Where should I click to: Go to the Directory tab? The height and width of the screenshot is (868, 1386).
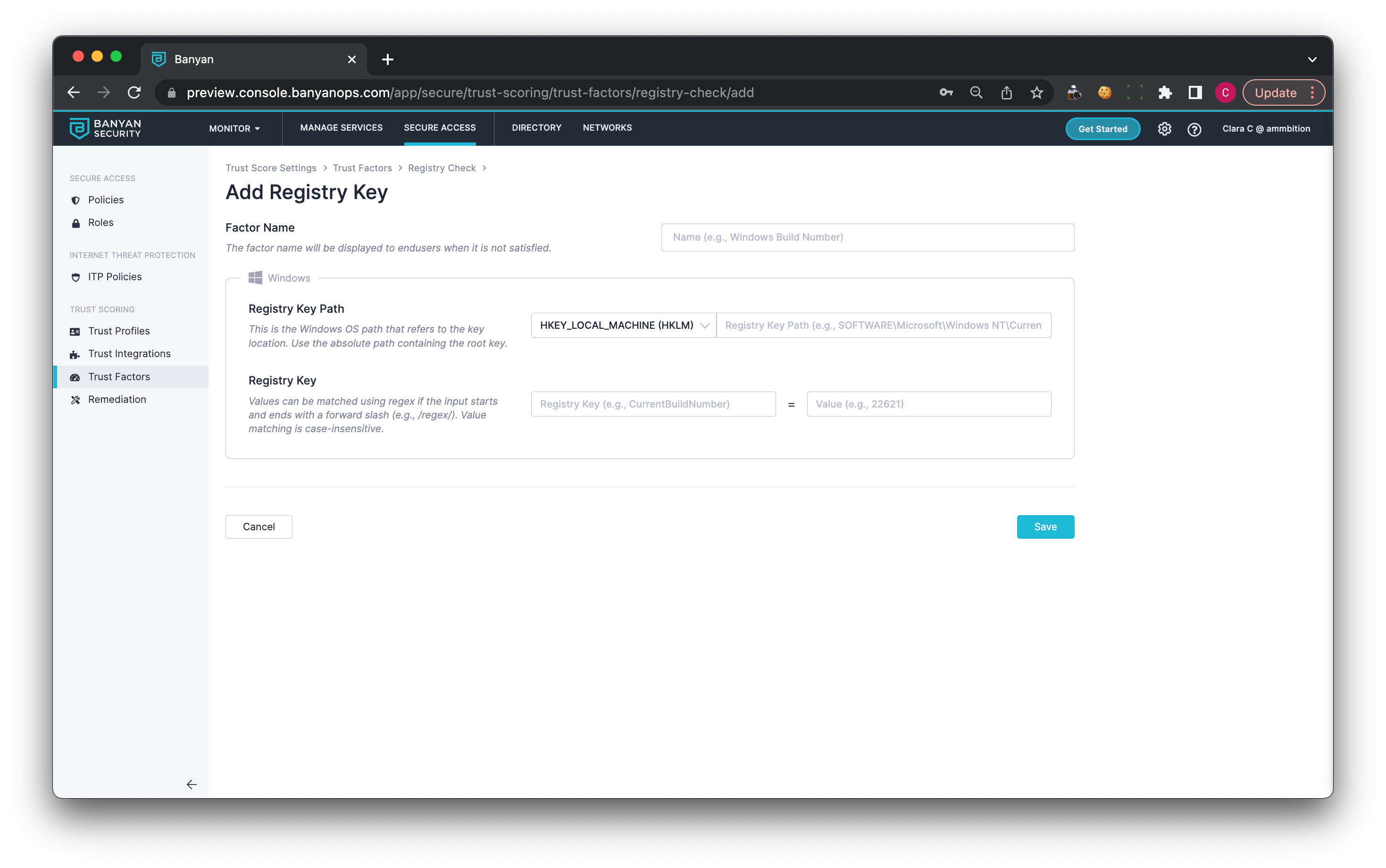tap(536, 127)
